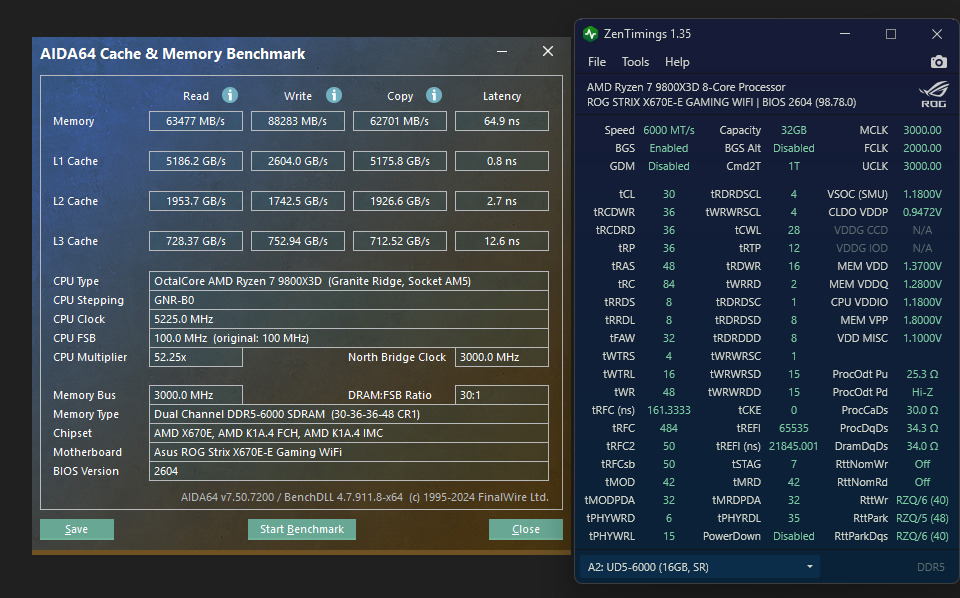
Task: Click the L2 Cache Read value 1953.7 GB/s
Action: (x=196, y=201)
